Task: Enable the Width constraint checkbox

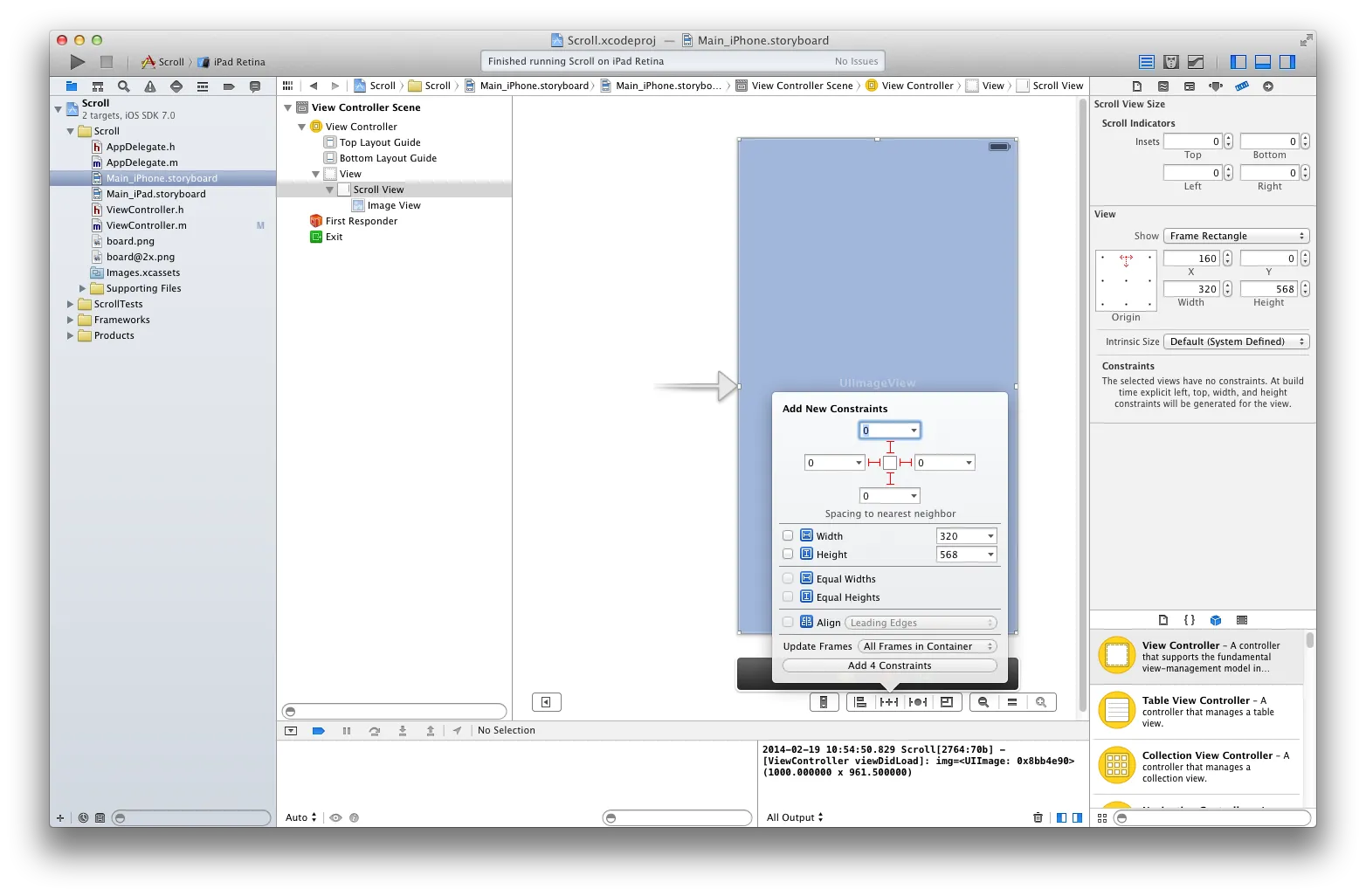Action: [x=788, y=536]
